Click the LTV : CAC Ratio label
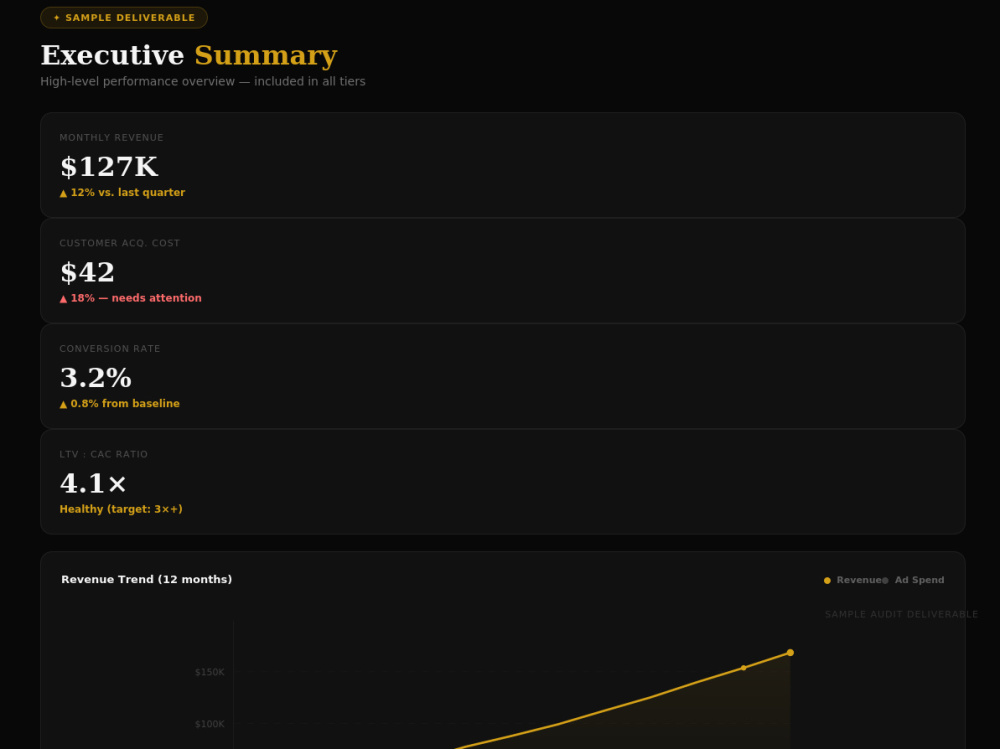The image size is (1000, 749). 103,454
